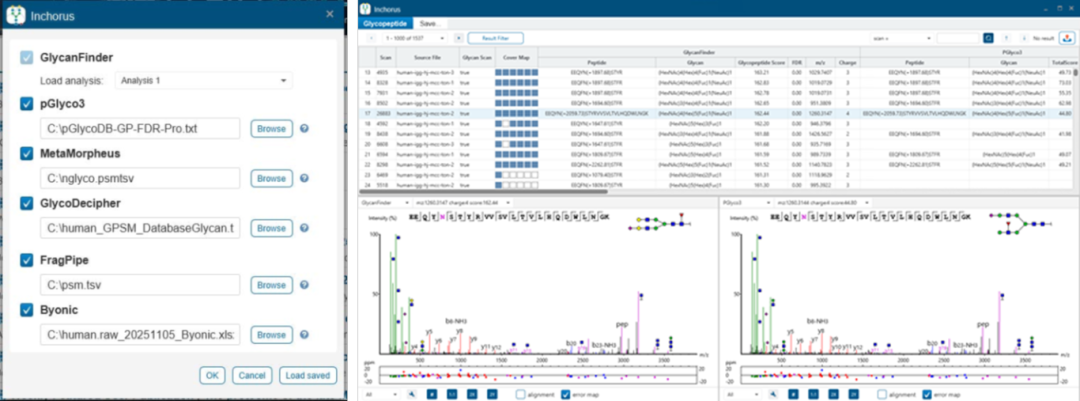Screen dimensions: 1080x401
Task: Switch to the Glycopeptide tab
Action: 384,23
